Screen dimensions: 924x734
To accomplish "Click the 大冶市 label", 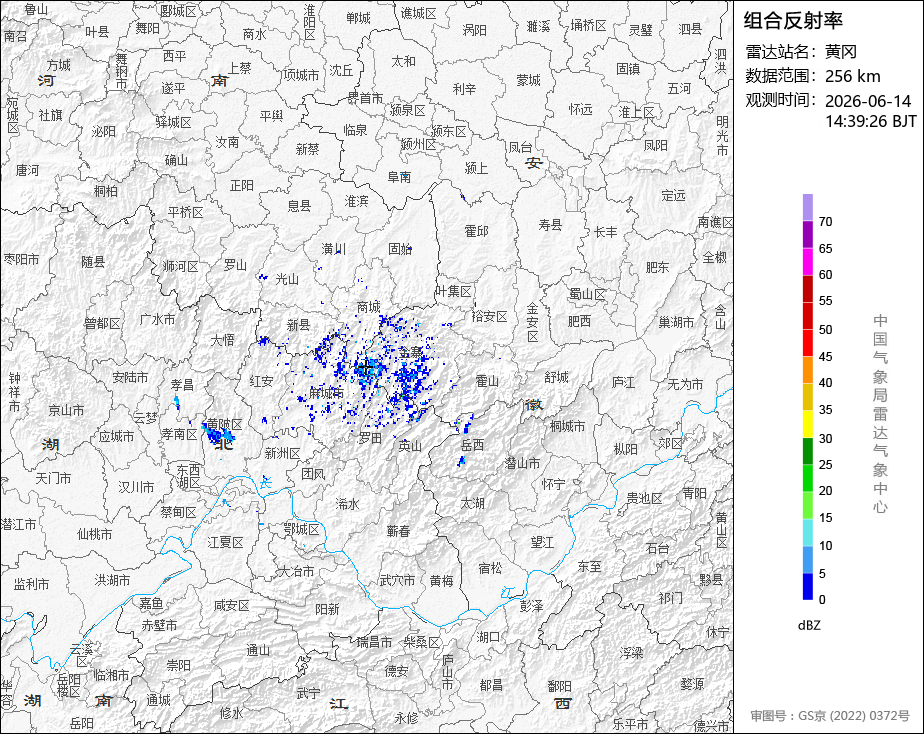I will point(296,571).
